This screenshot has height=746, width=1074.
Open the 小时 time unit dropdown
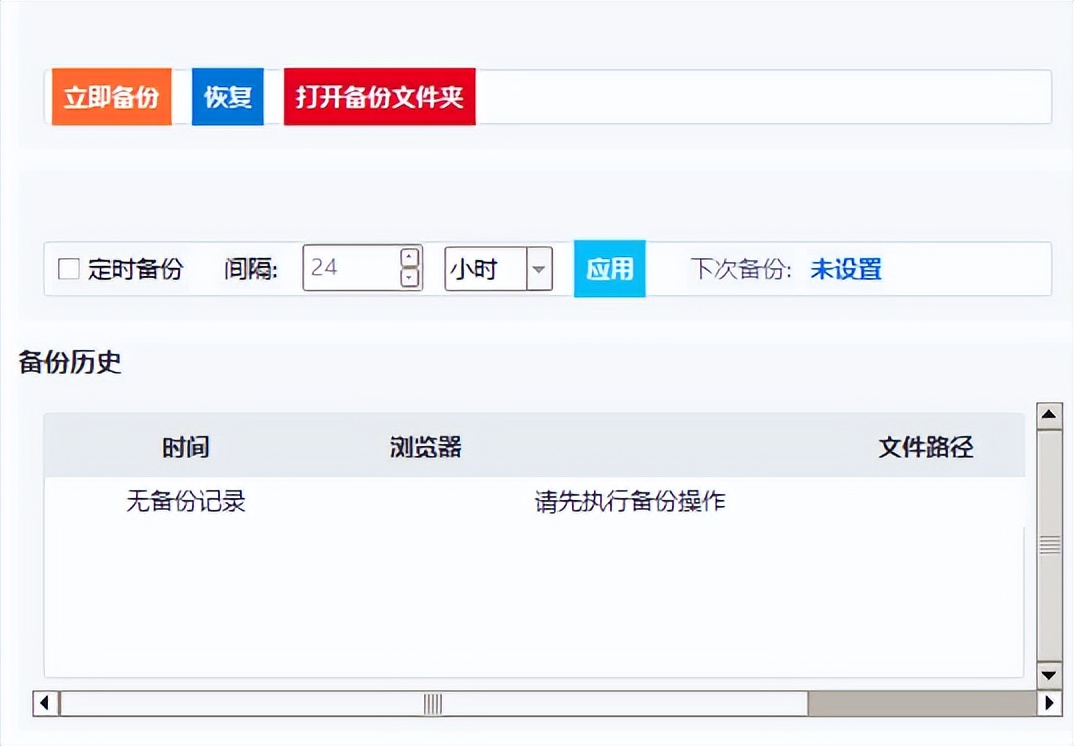[538, 268]
